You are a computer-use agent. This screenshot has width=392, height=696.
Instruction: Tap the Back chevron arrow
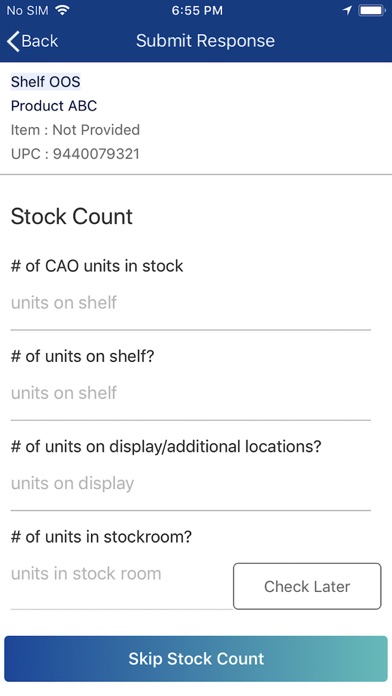click(x=13, y=41)
